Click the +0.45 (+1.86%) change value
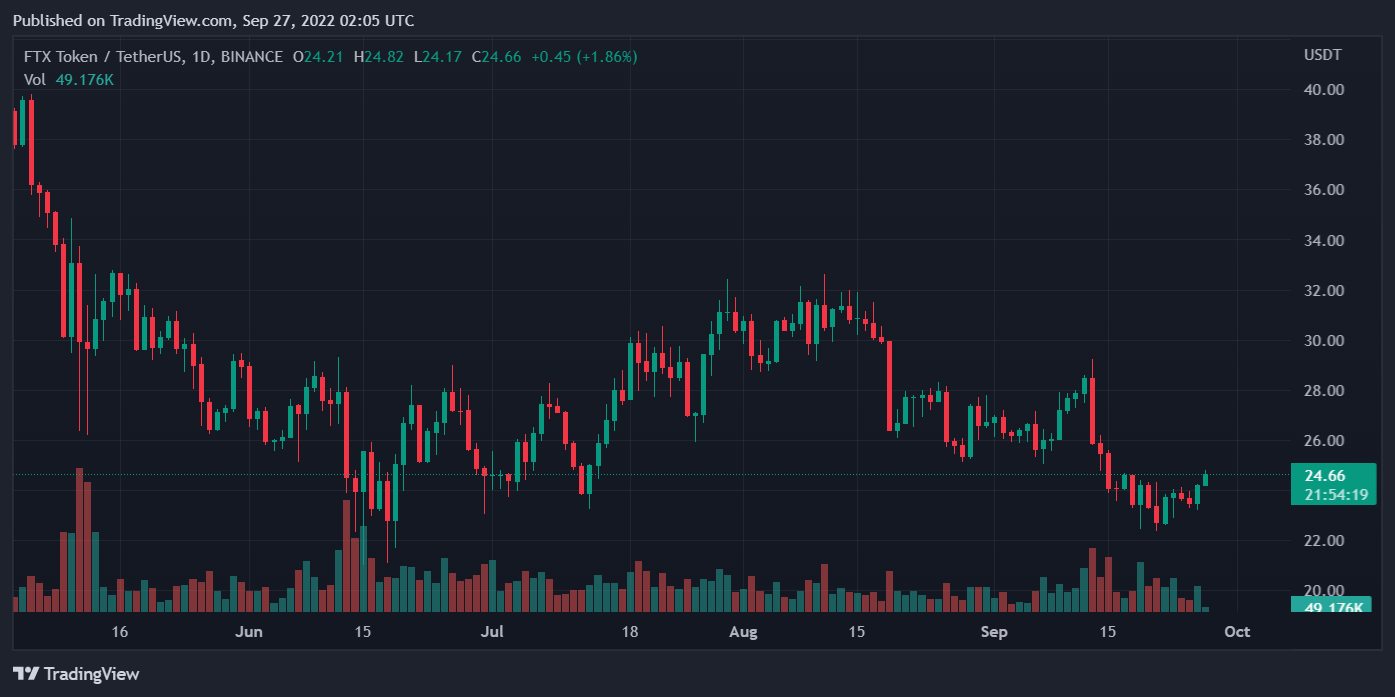This screenshot has height=697, width=1395. (x=583, y=57)
